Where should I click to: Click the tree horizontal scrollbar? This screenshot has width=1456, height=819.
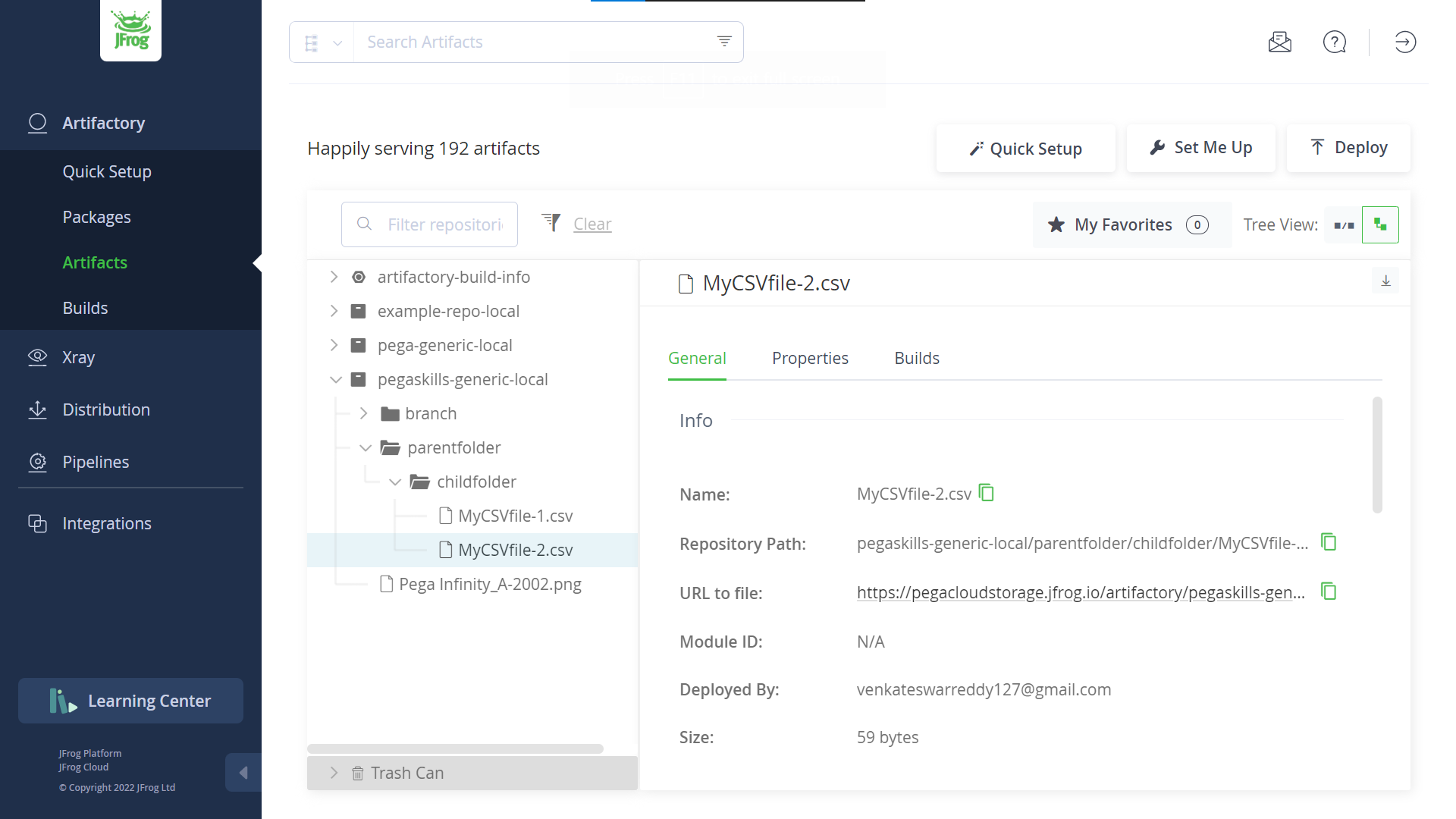click(x=455, y=749)
